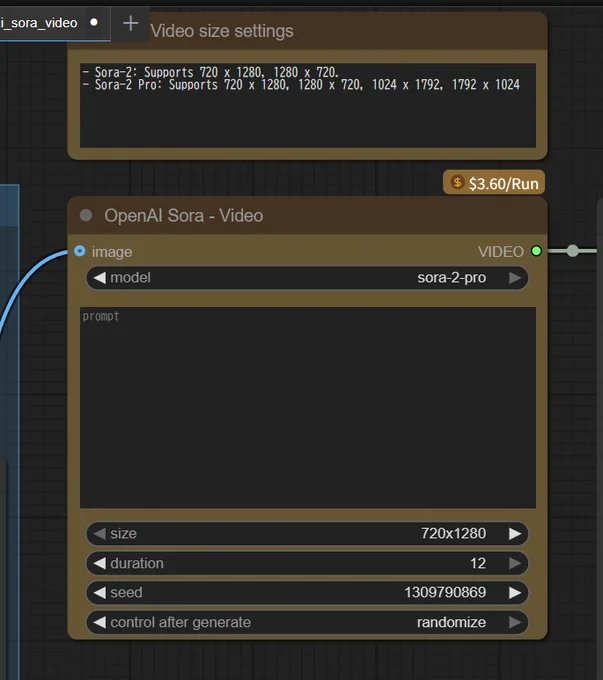603x680 pixels.
Task: Open the duration dropdown showing 12
Action: pyautogui.click(x=307, y=563)
